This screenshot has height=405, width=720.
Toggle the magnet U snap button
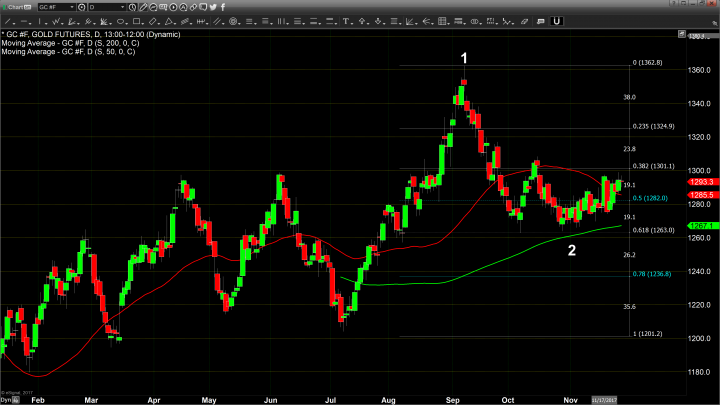click(557, 21)
